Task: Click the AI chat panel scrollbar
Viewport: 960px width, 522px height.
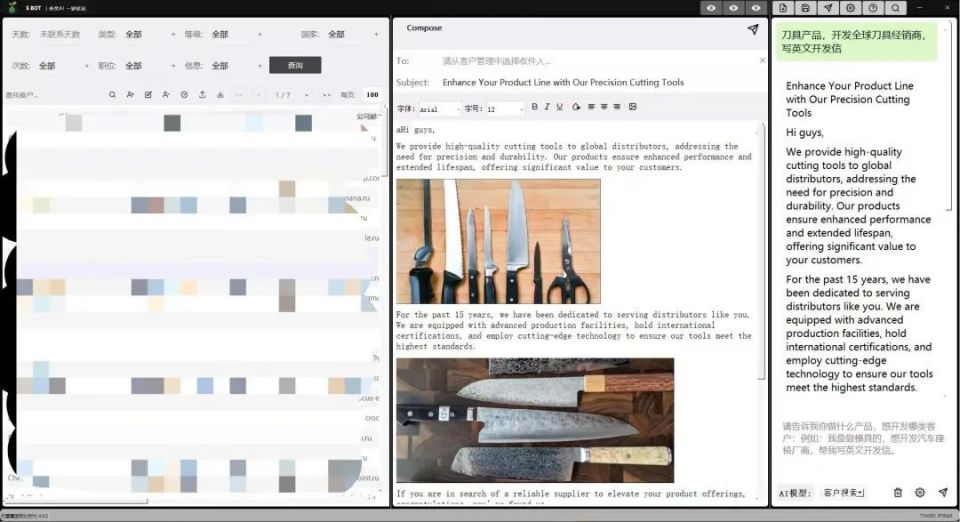Action: 949,115
